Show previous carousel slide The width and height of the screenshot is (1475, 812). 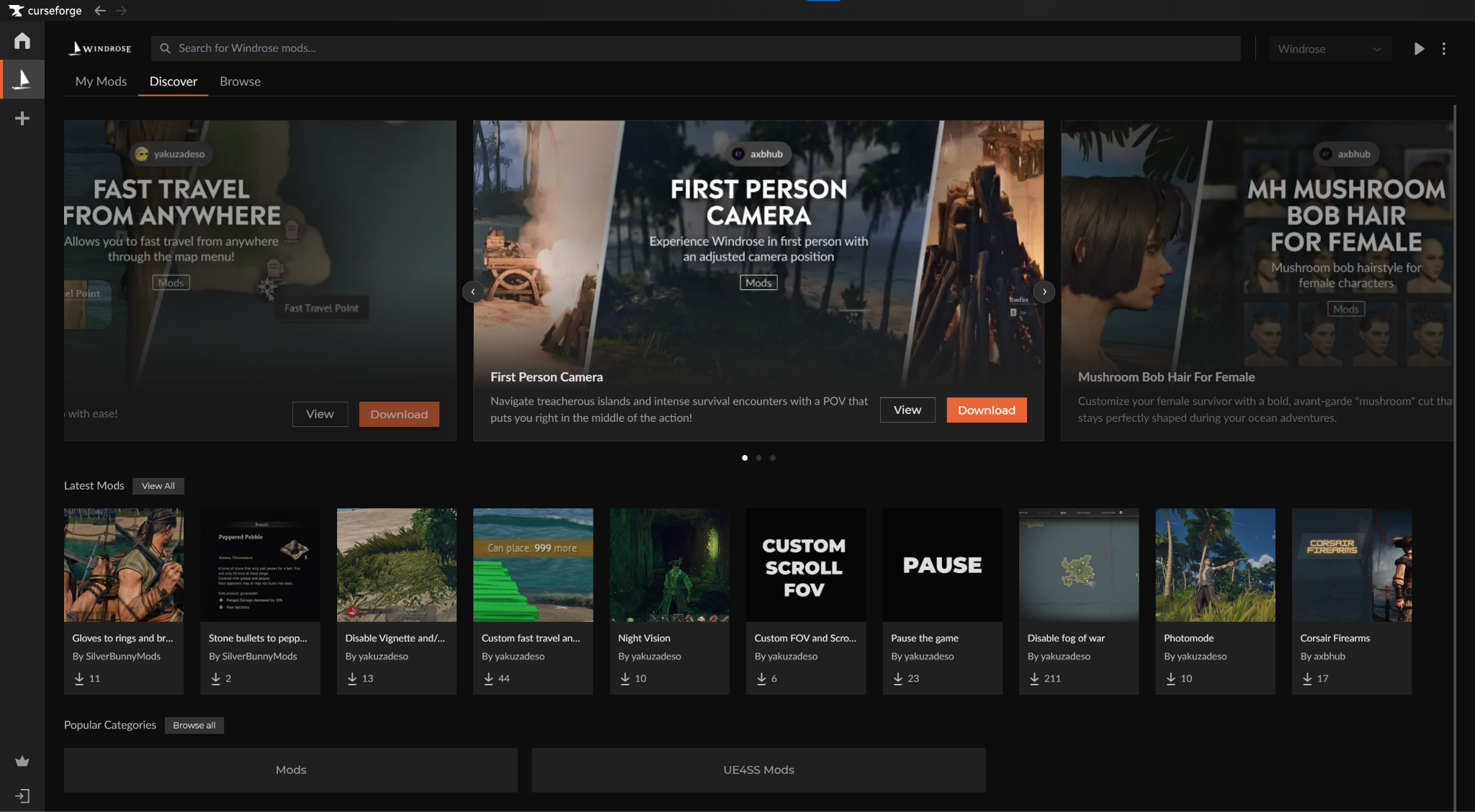pyautogui.click(x=472, y=292)
